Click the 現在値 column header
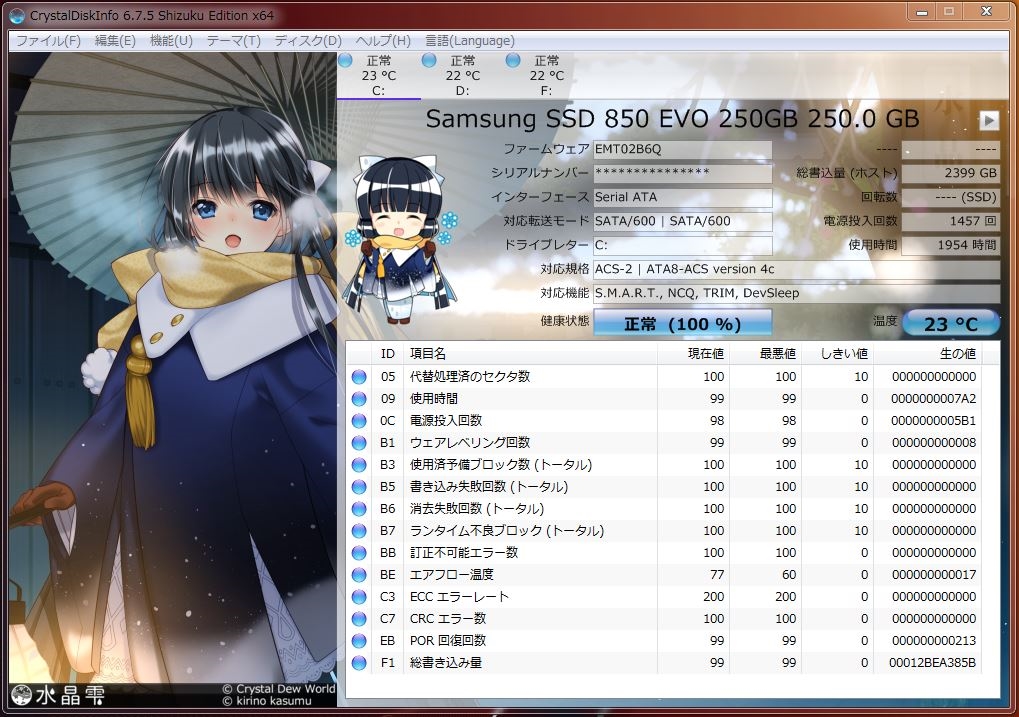This screenshot has width=1019, height=717. point(693,354)
